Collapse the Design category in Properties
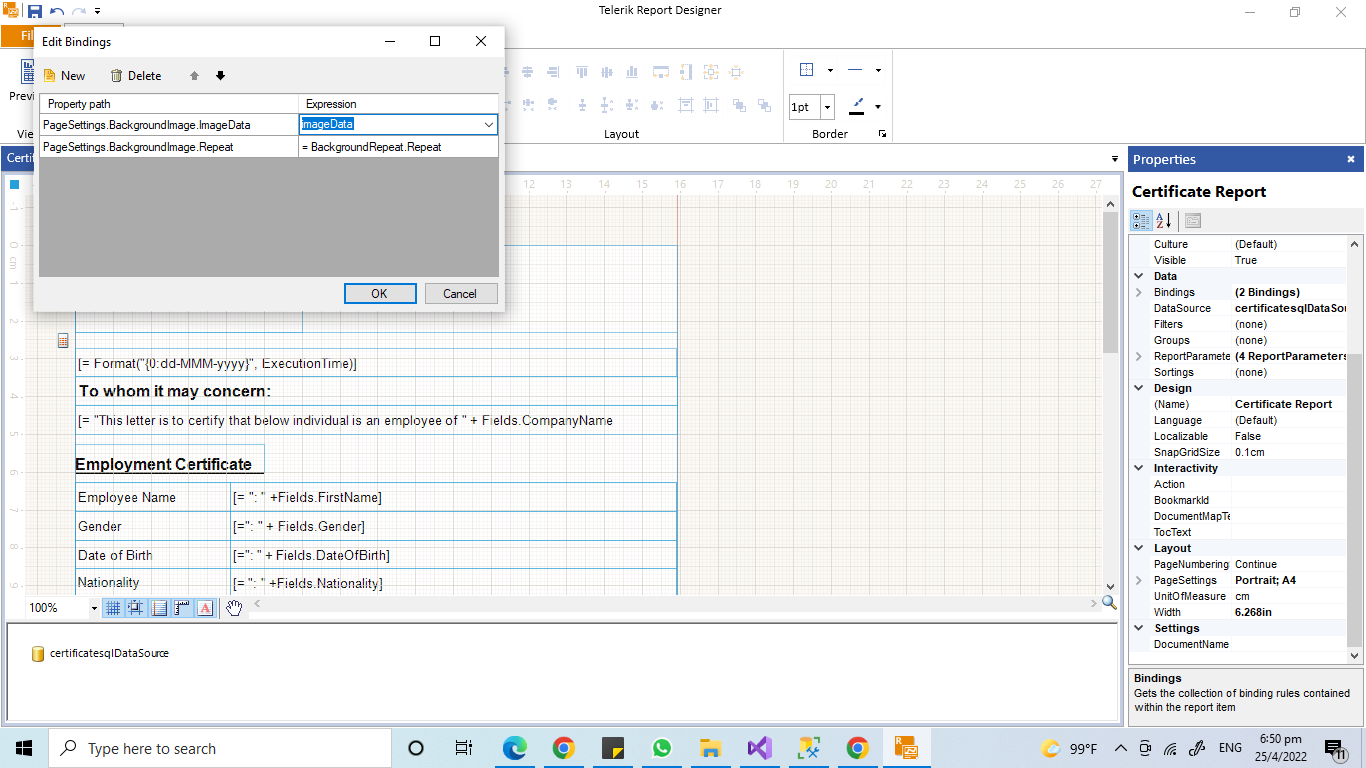The width and height of the screenshot is (1366, 768). [1139, 388]
